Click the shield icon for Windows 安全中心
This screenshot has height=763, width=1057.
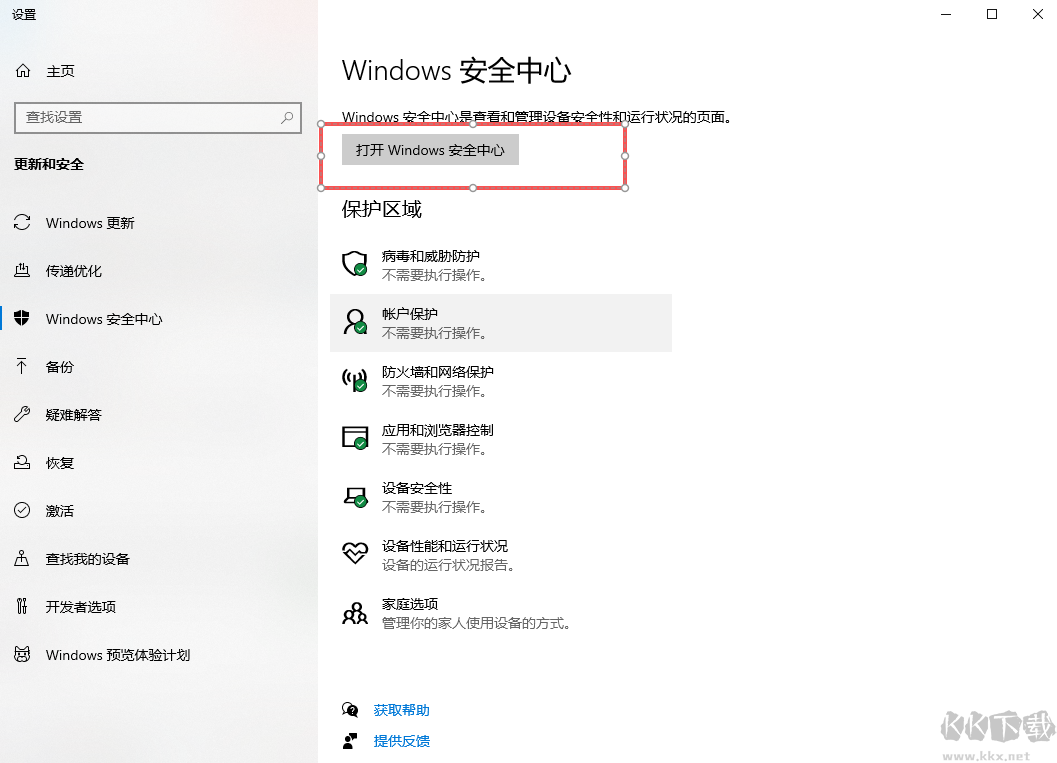tap(22, 318)
